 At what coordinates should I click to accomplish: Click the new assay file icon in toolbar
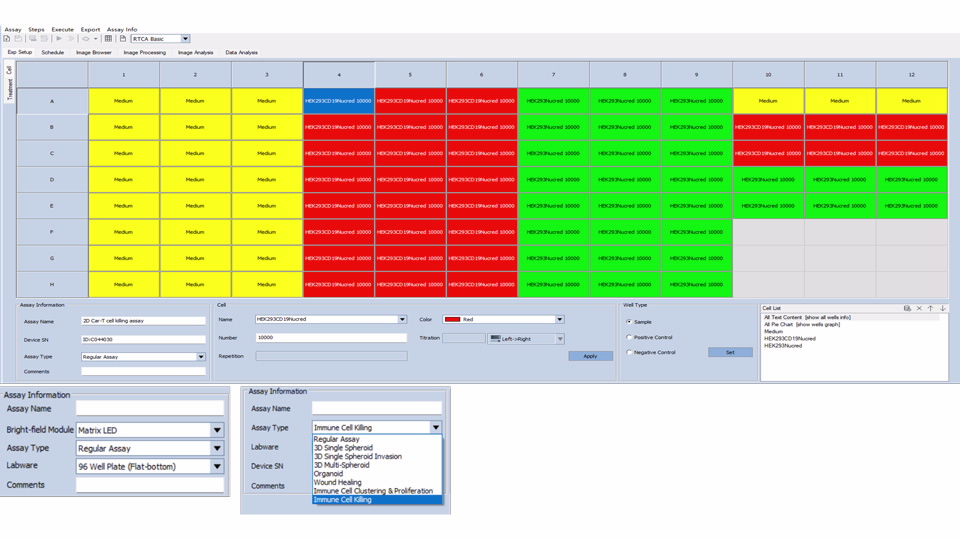(x=7, y=39)
